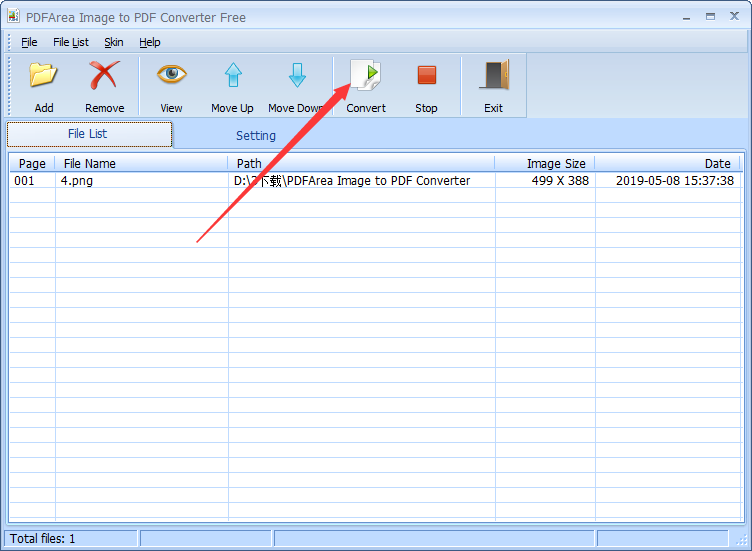Select the file 4.png
This screenshot has width=752, height=551.
[77, 181]
